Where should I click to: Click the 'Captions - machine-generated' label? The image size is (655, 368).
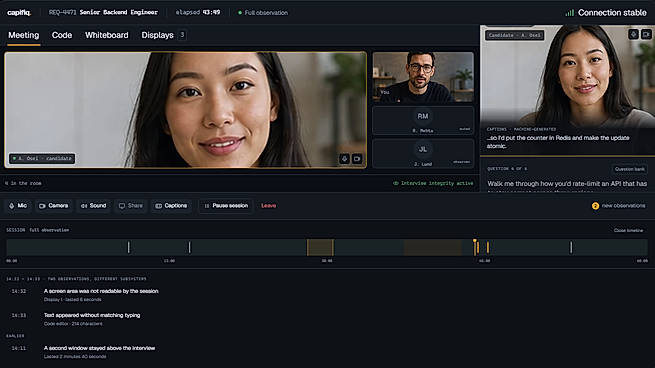point(521,129)
